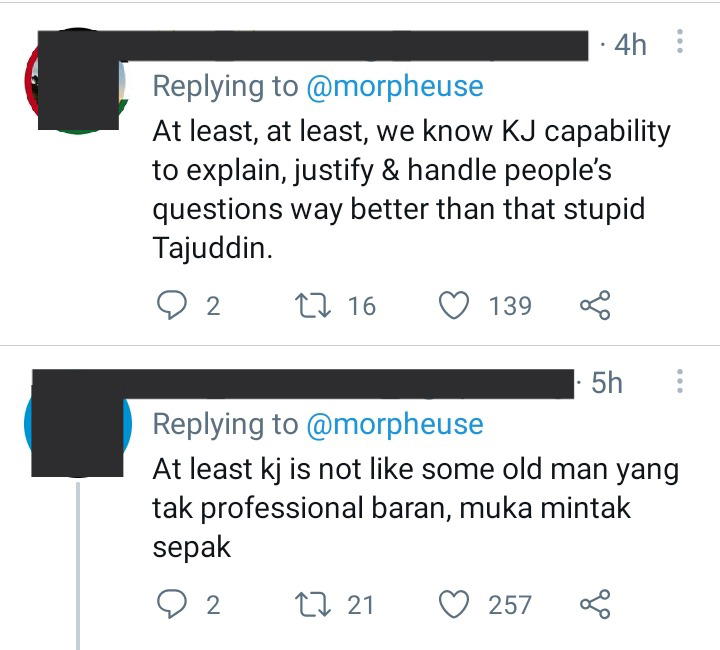The width and height of the screenshot is (720, 650).
Task: Share the 'old man' tweet
Action: [595, 604]
